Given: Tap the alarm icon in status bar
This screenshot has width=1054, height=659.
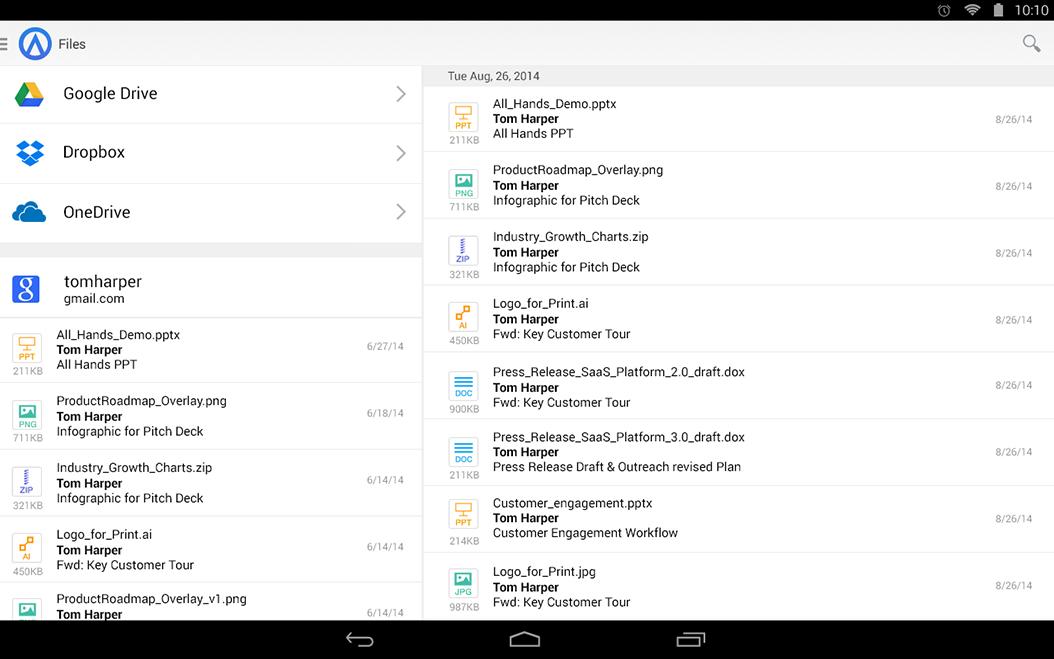Looking at the screenshot, I should [944, 10].
